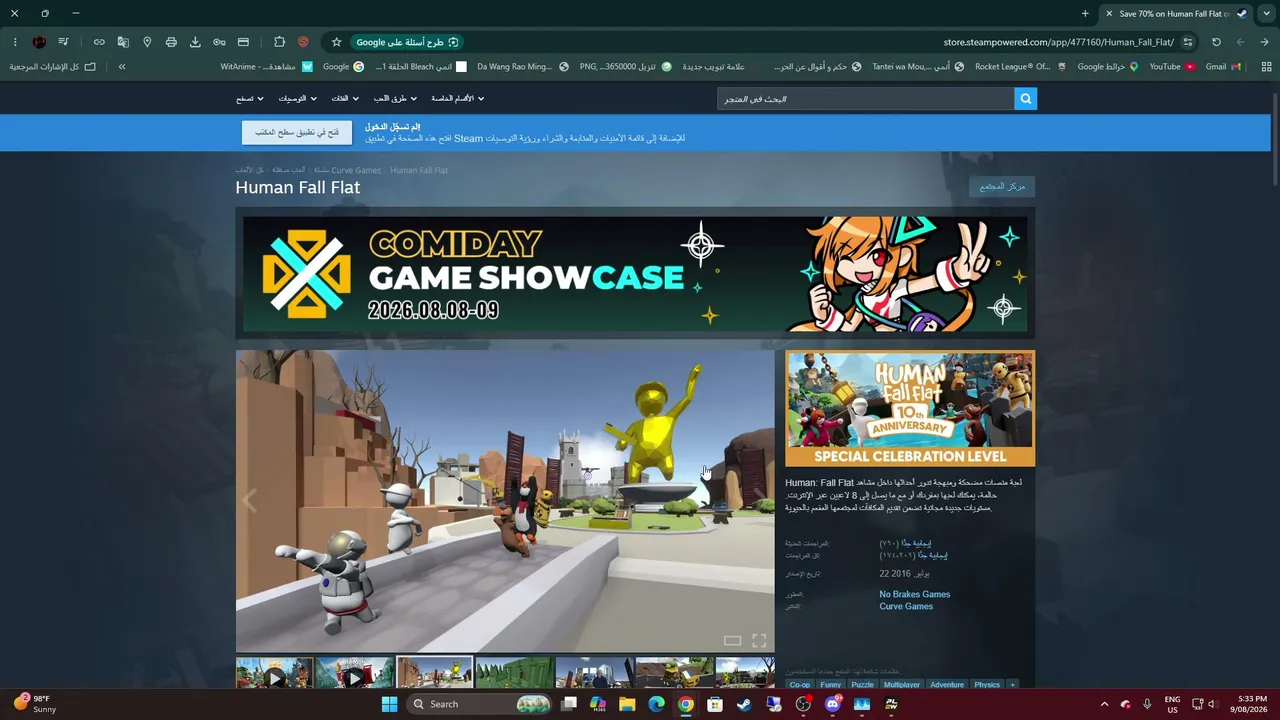Expand the التوصيات store menu
The width and height of the screenshot is (1280, 720).
pos(297,99)
